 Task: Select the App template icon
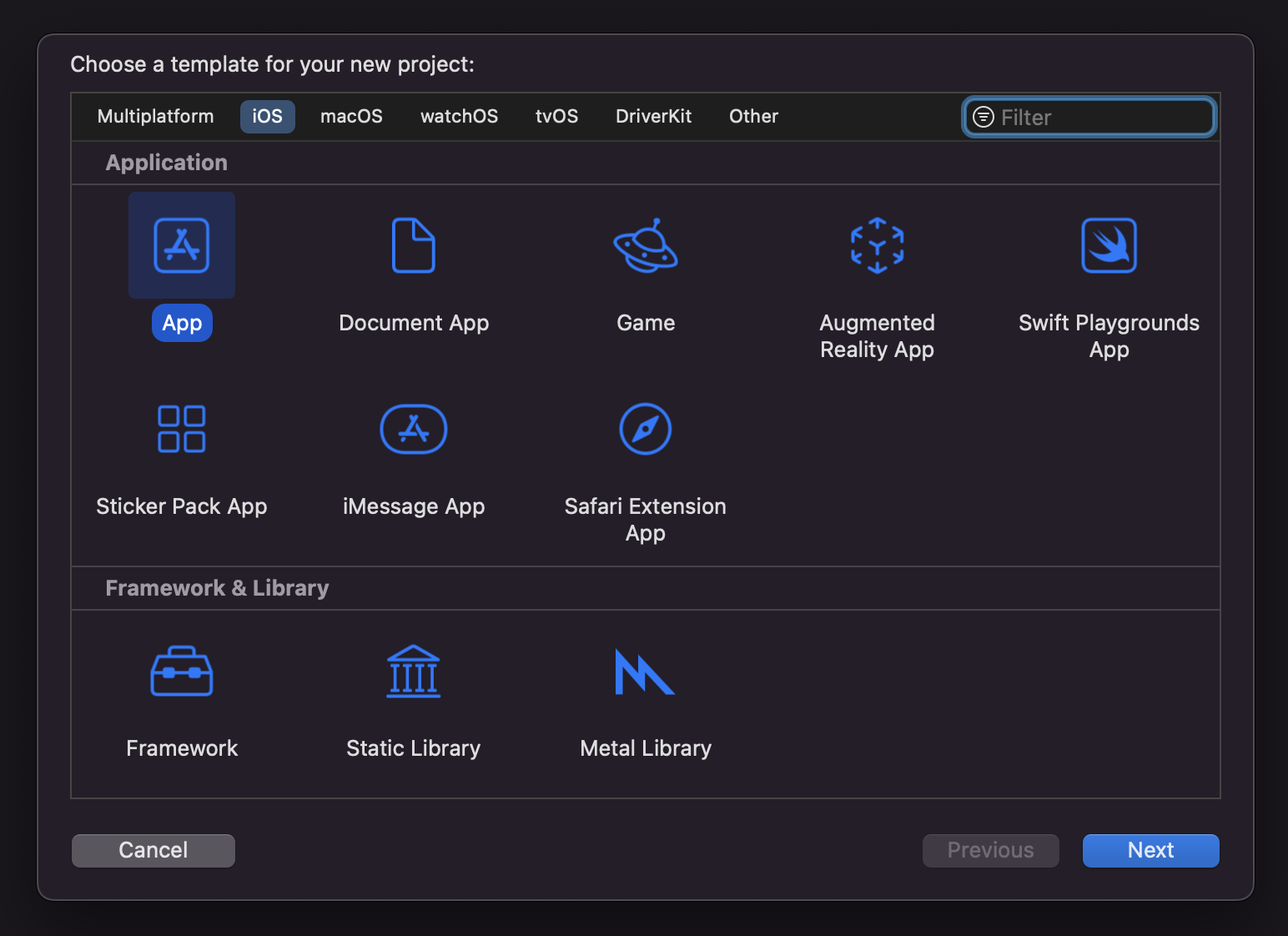coord(182,245)
